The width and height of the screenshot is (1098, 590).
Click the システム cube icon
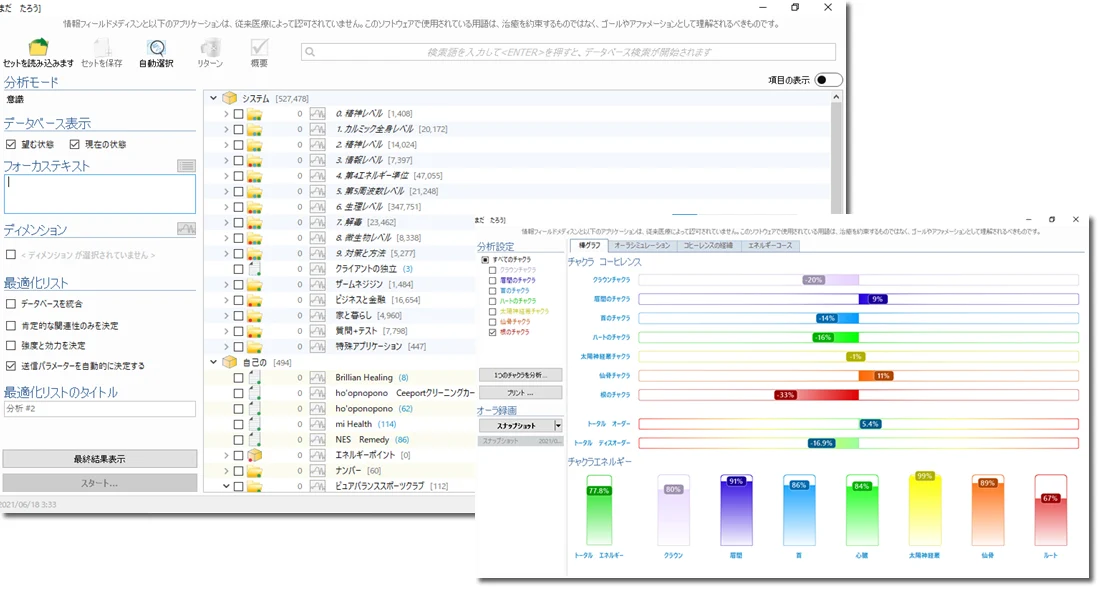click(230, 99)
